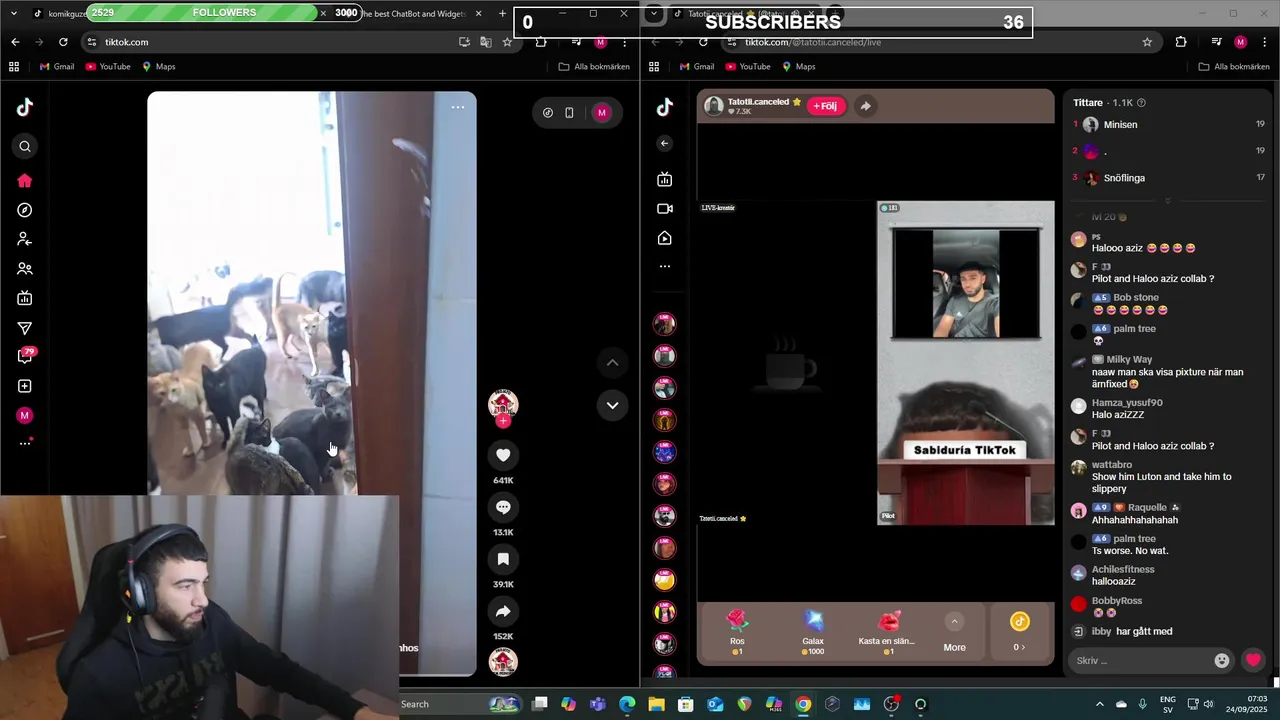Open three-dots menu in right window sidebar
The image size is (1280, 720).
(x=665, y=267)
